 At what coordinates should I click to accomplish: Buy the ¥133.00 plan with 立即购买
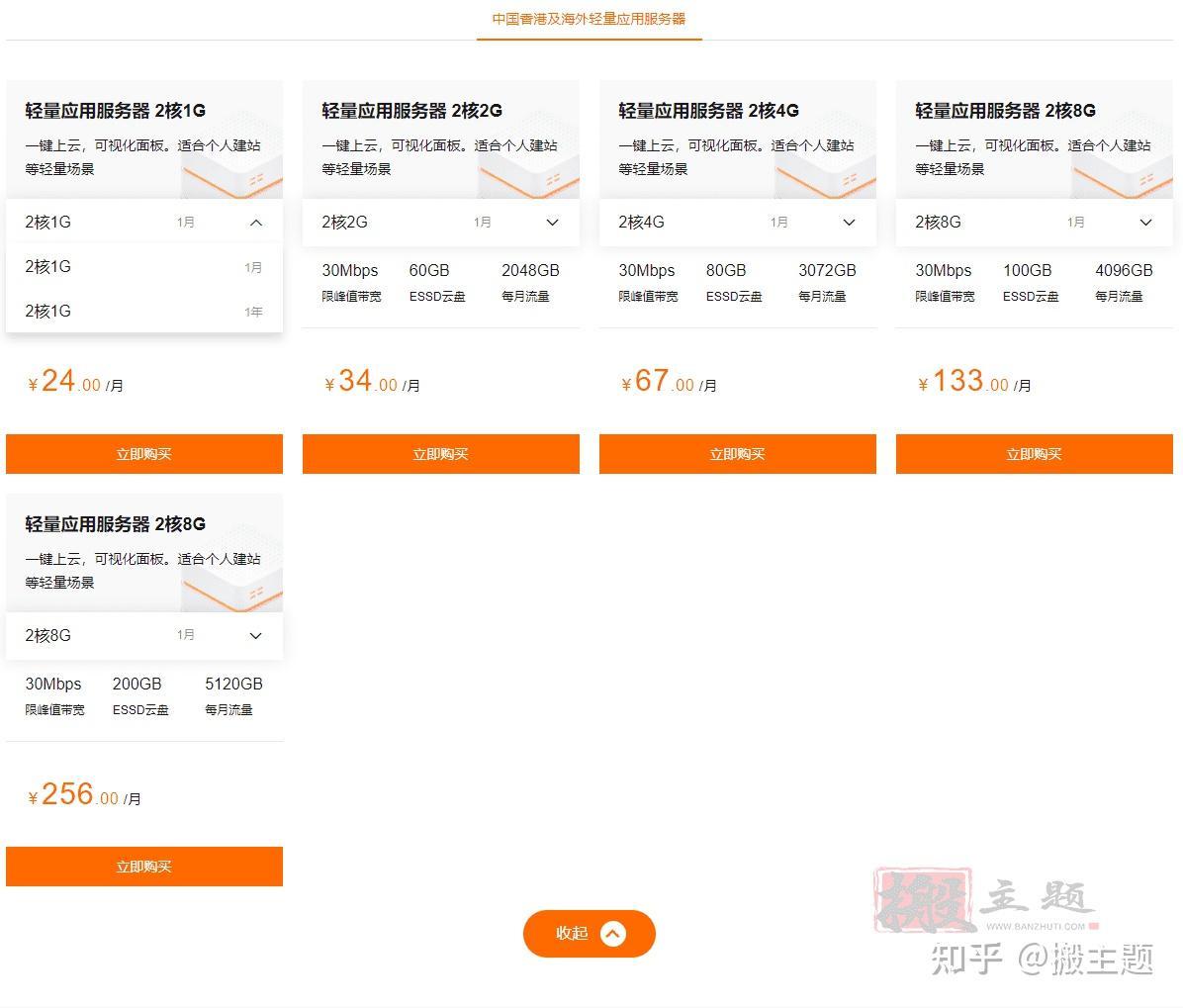(1034, 453)
